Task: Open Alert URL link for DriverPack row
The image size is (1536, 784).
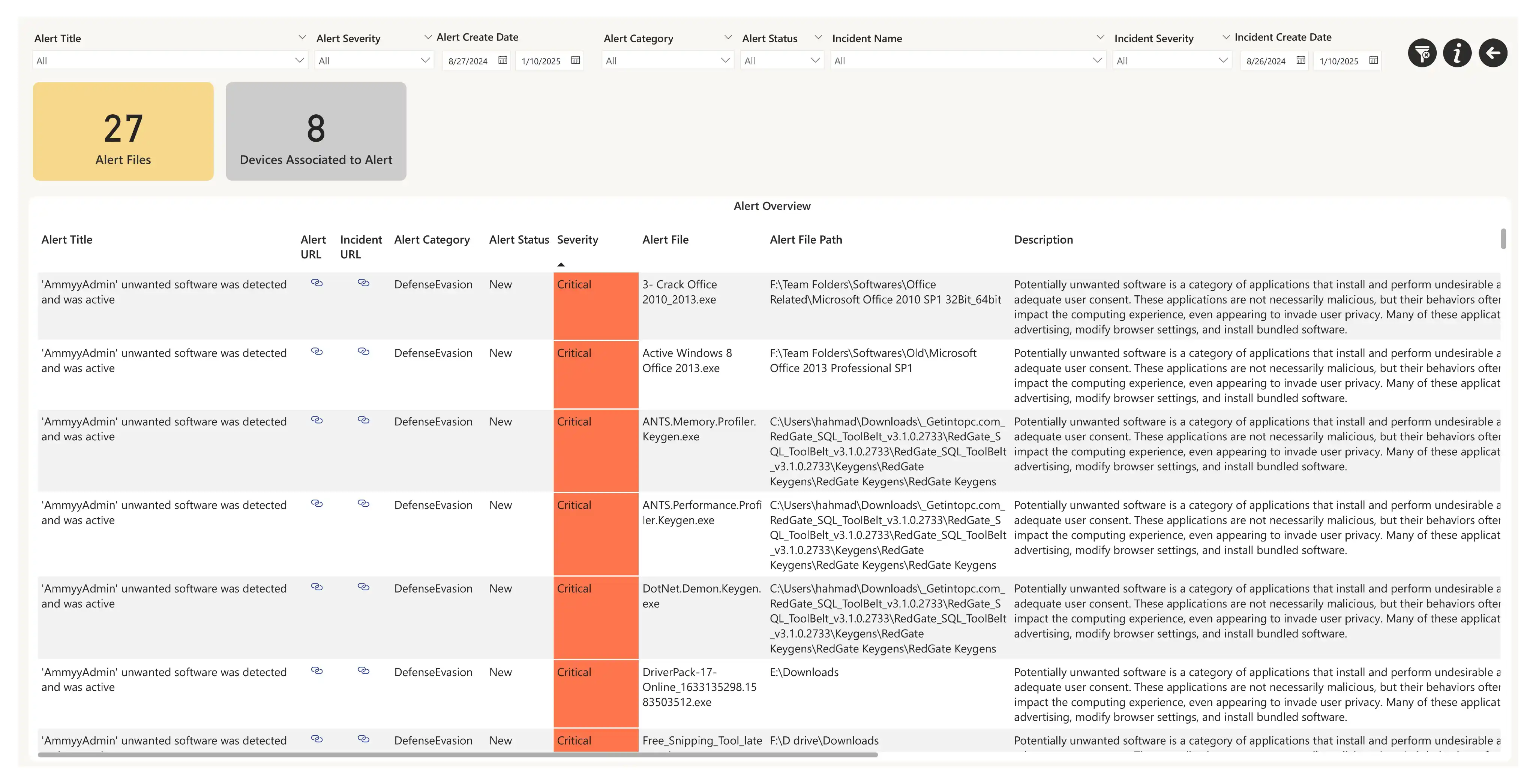Action: 316,671
